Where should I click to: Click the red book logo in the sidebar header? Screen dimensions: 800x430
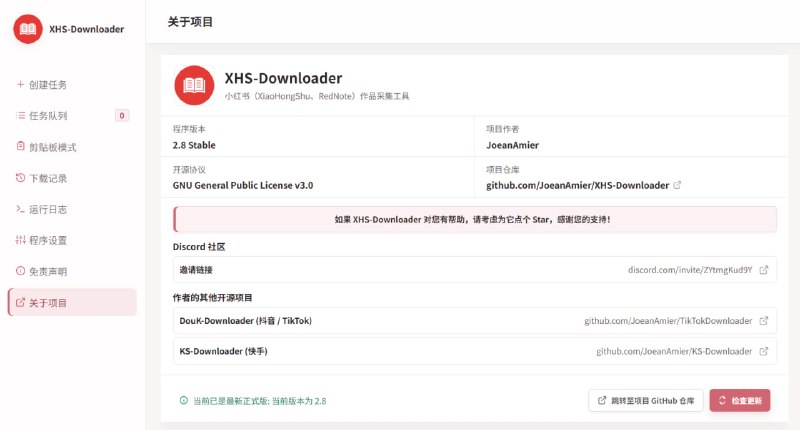click(x=28, y=29)
